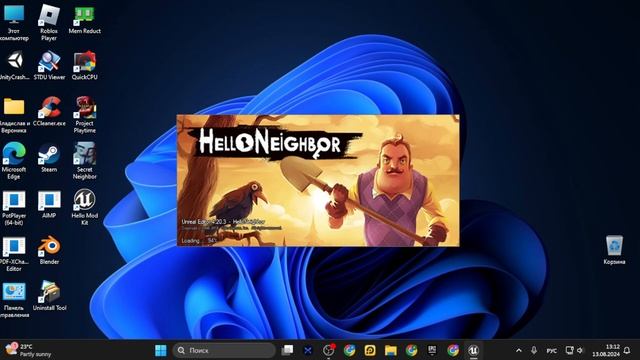Open the Mem Reduct shortcut
Viewport: 640px width, 360px height.
(84, 20)
